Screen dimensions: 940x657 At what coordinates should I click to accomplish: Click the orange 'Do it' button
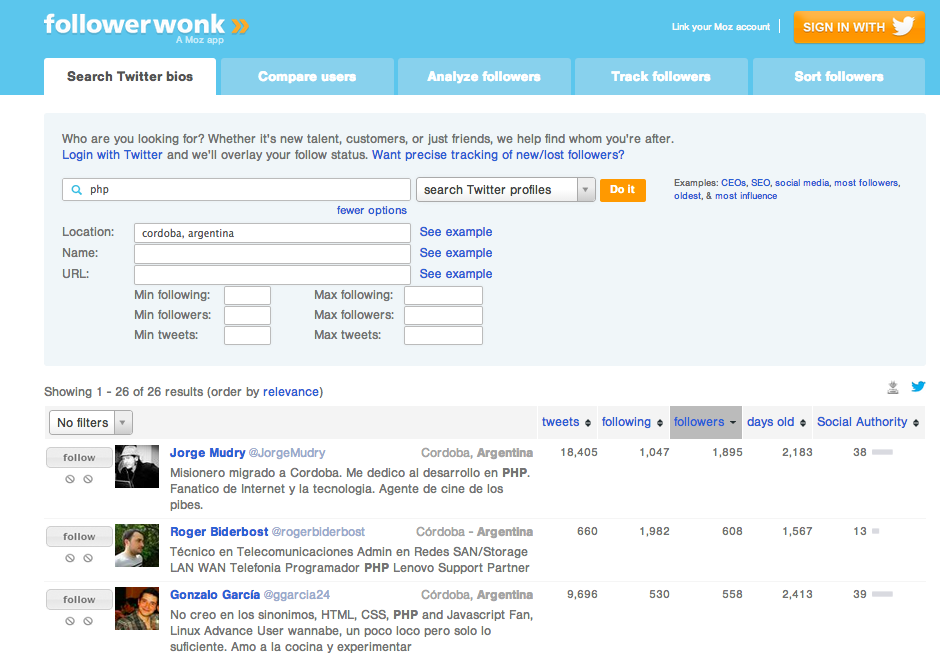622,190
